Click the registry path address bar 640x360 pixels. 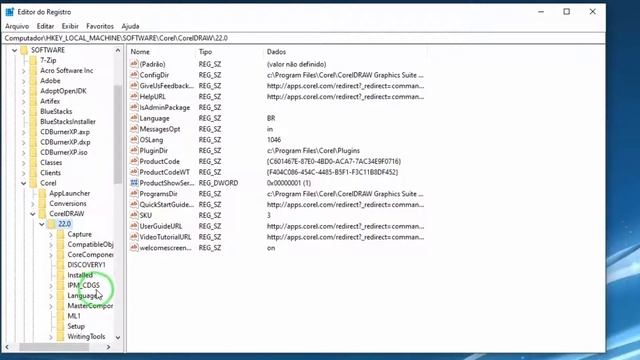(304, 38)
